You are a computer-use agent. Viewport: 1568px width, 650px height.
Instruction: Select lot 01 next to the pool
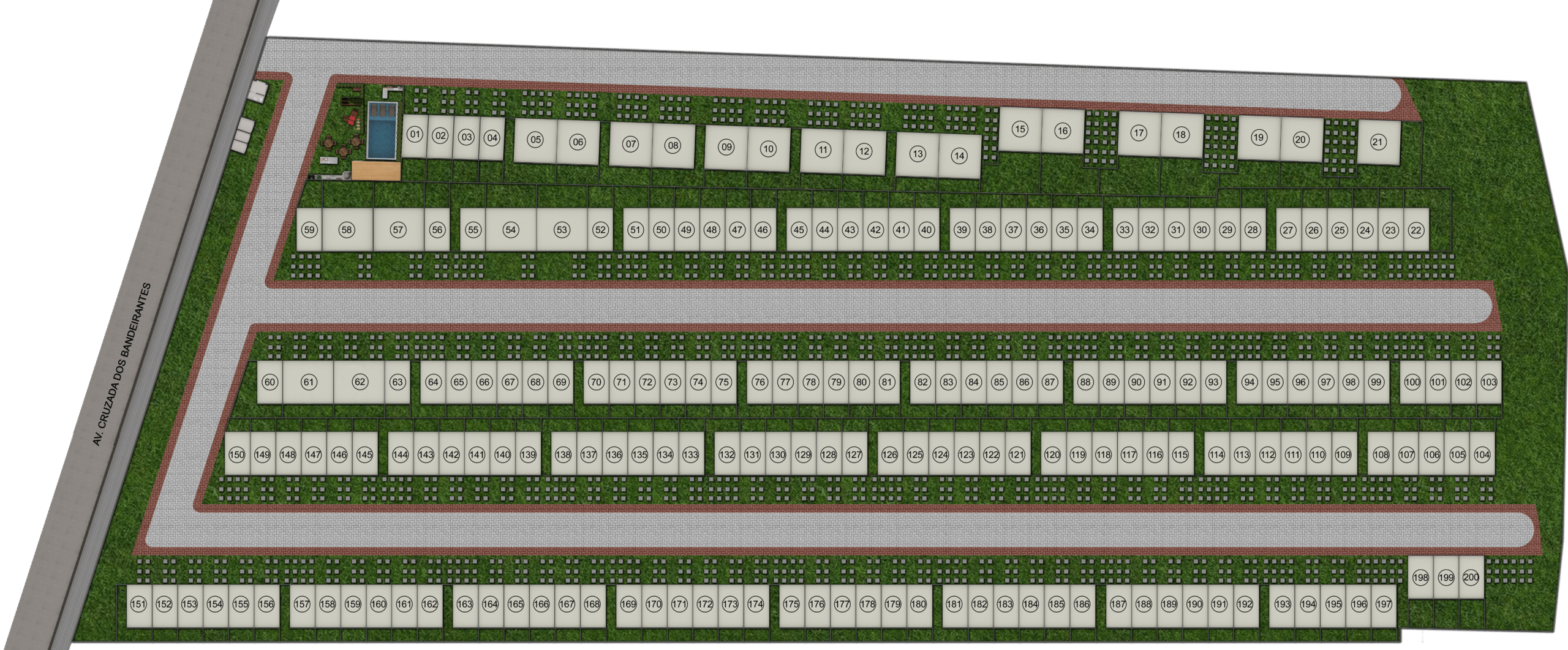click(415, 135)
